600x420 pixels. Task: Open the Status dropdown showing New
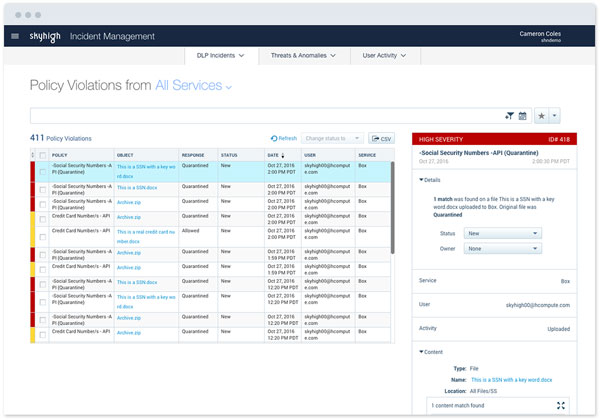pyautogui.click(x=502, y=233)
